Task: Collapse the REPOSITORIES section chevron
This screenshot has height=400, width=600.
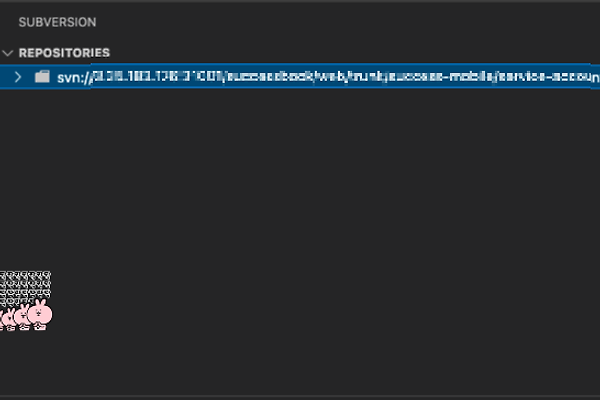Action: pyautogui.click(x=8, y=53)
